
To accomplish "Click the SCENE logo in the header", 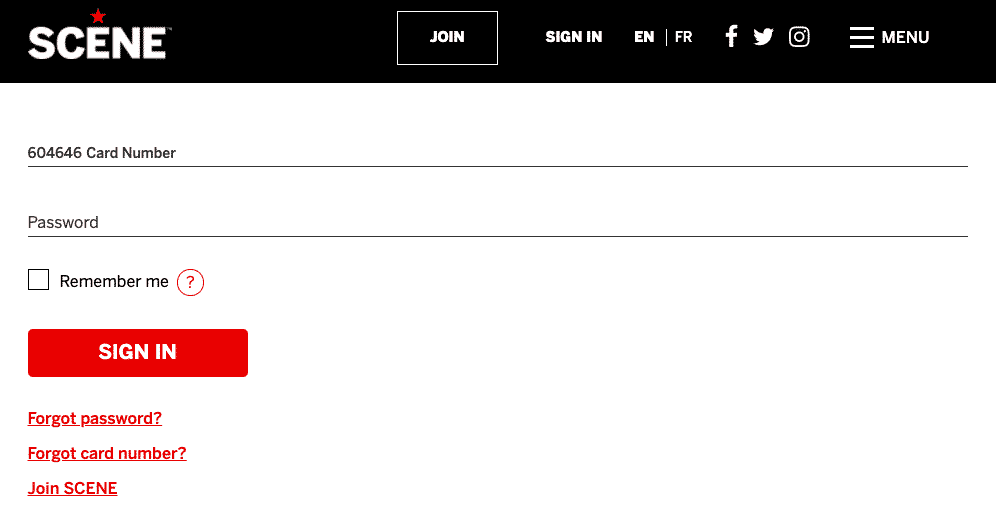I will 100,34.
